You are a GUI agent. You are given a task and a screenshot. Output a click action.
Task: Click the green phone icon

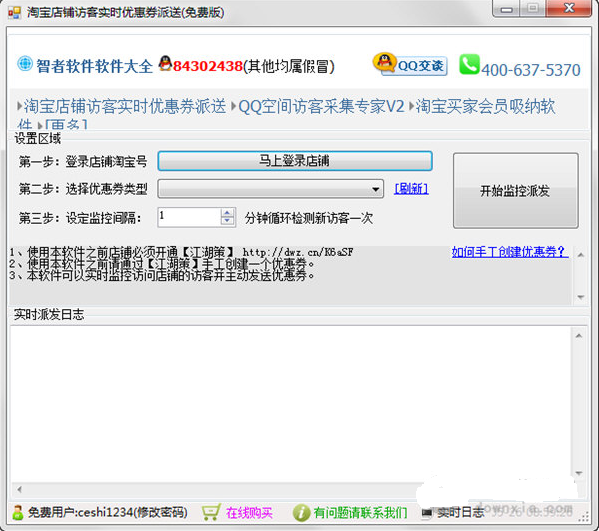click(x=469, y=64)
